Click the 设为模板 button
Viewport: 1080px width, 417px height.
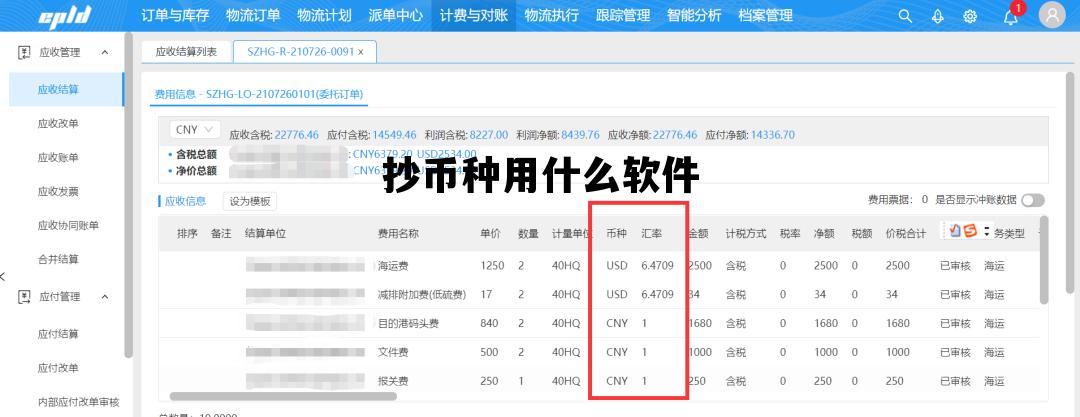tap(250, 201)
